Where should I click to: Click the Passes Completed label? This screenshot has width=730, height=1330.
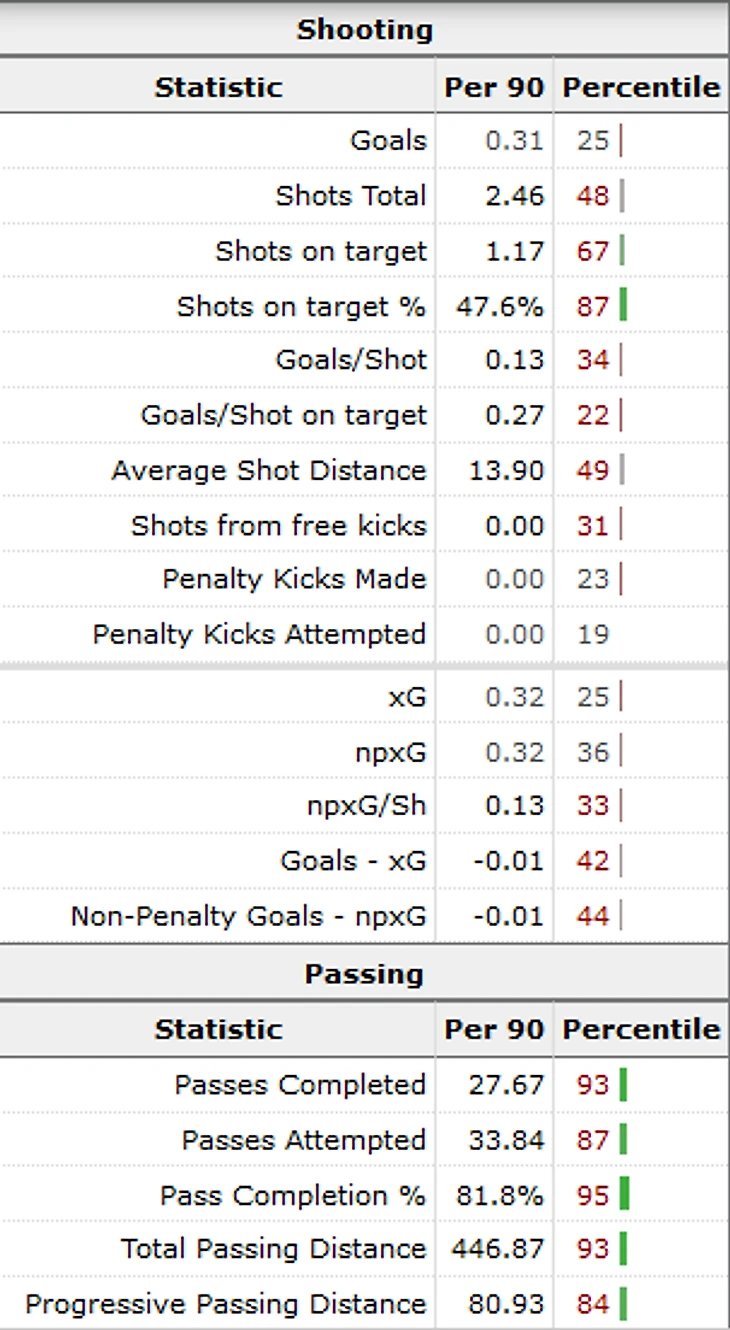pyautogui.click(x=300, y=1085)
